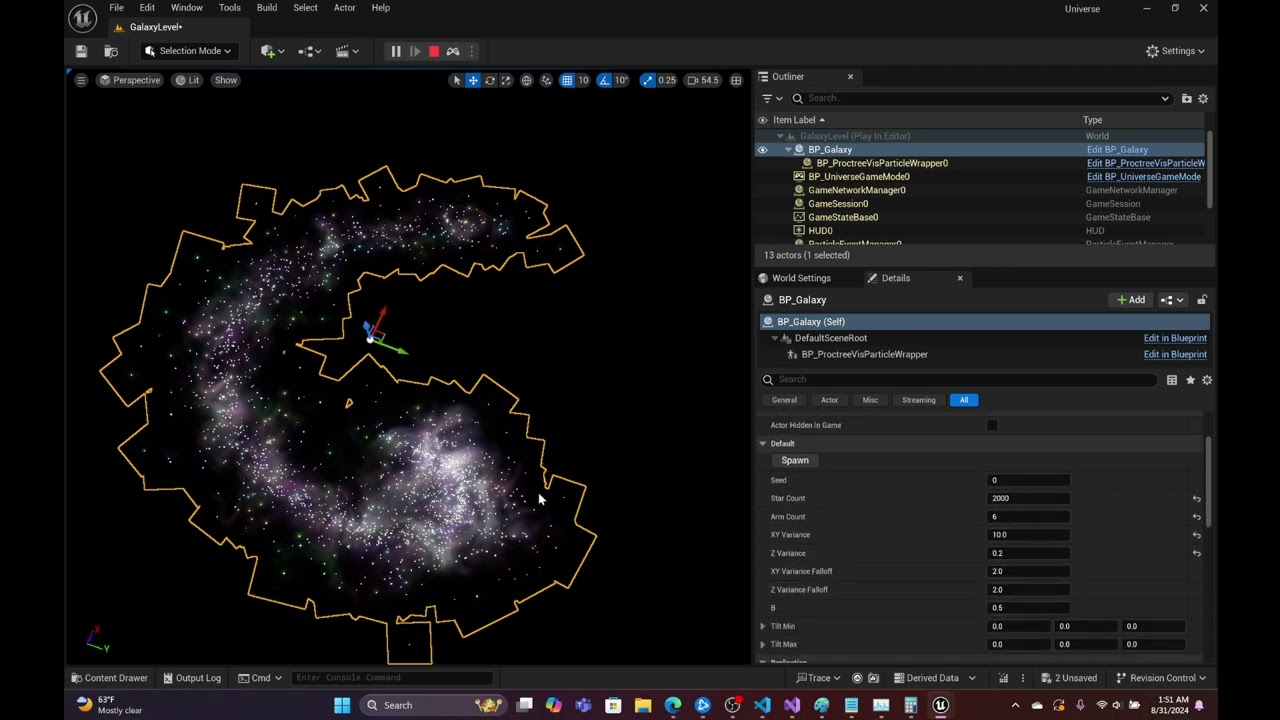Collapse the BP_Galaxy tree row in Outliner
The image size is (1280, 720).
[788, 150]
